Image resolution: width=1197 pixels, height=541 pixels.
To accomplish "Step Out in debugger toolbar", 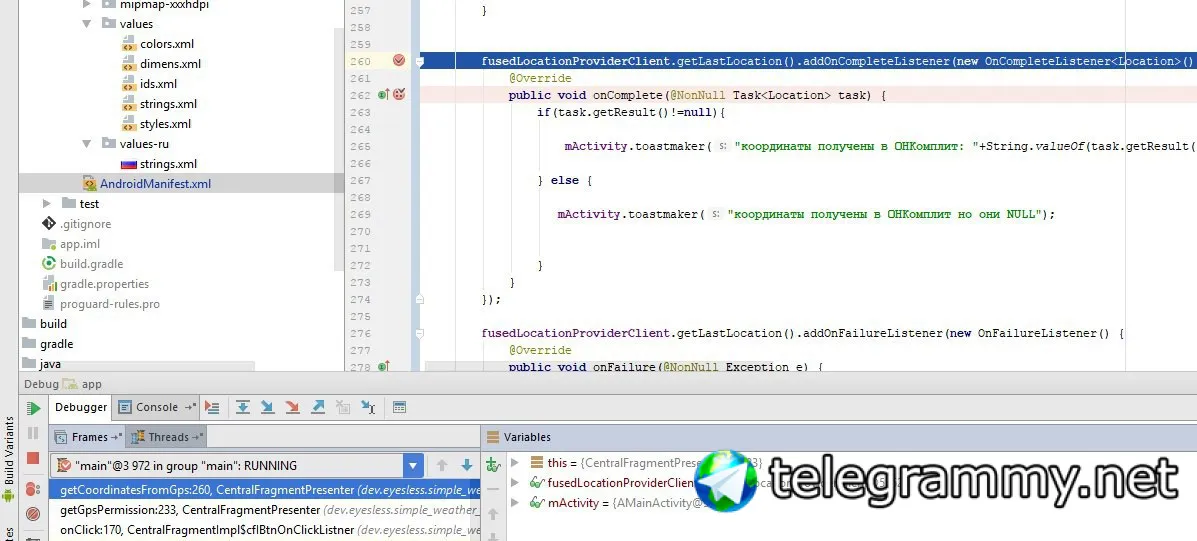I will click(318, 407).
